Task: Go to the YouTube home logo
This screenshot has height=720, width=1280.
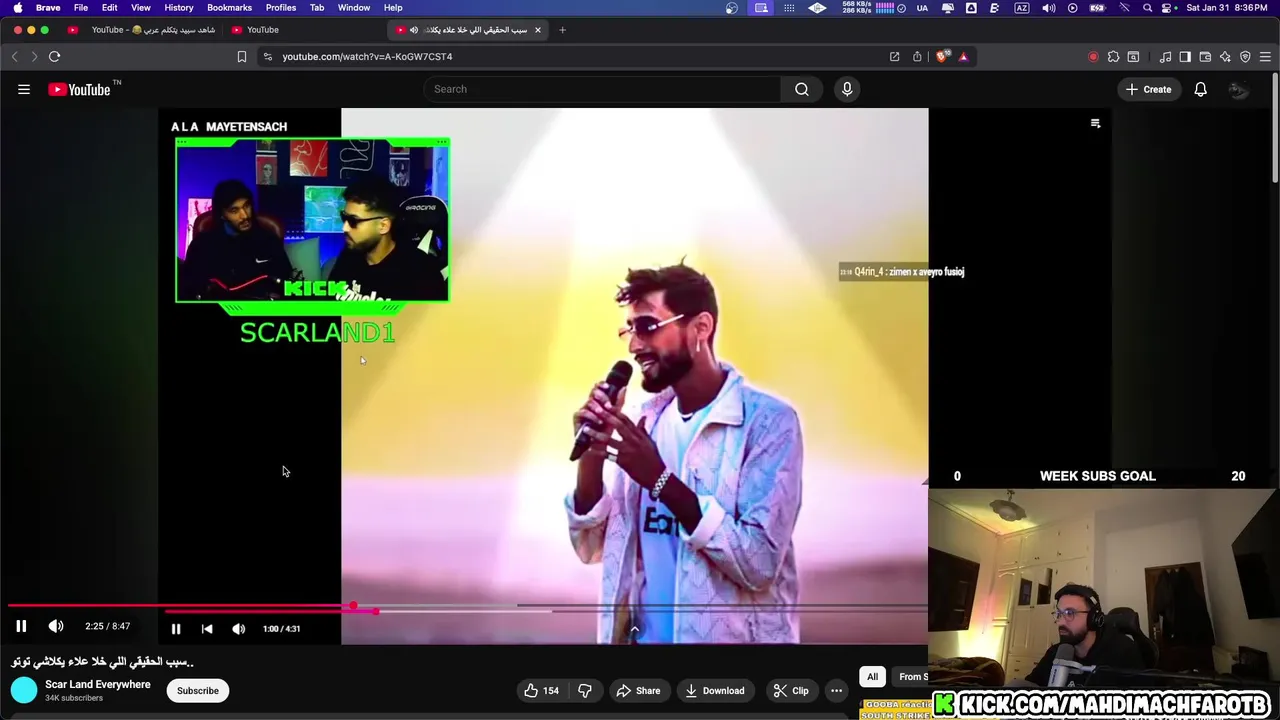Action: pyautogui.click(x=79, y=89)
